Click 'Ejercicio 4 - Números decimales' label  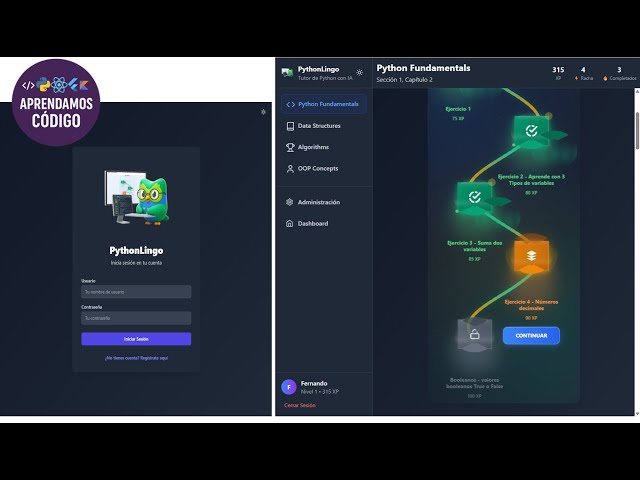(531, 305)
